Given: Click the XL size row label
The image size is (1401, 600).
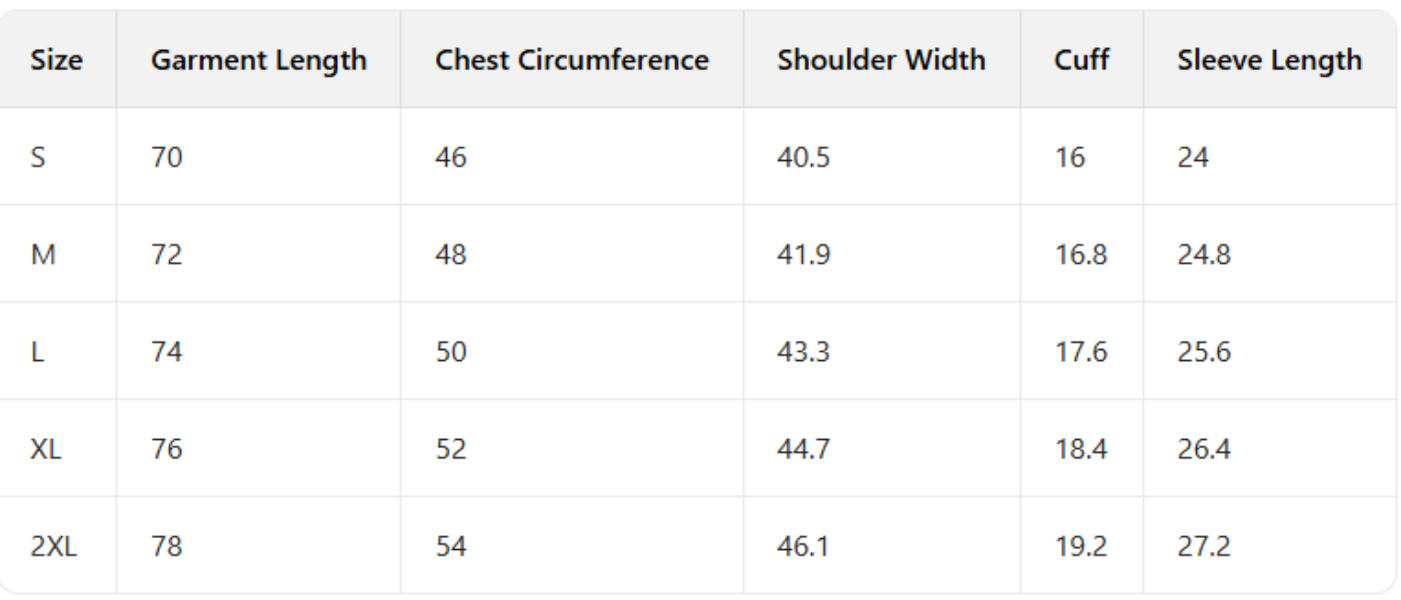Looking at the screenshot, I should click(46, 449).
